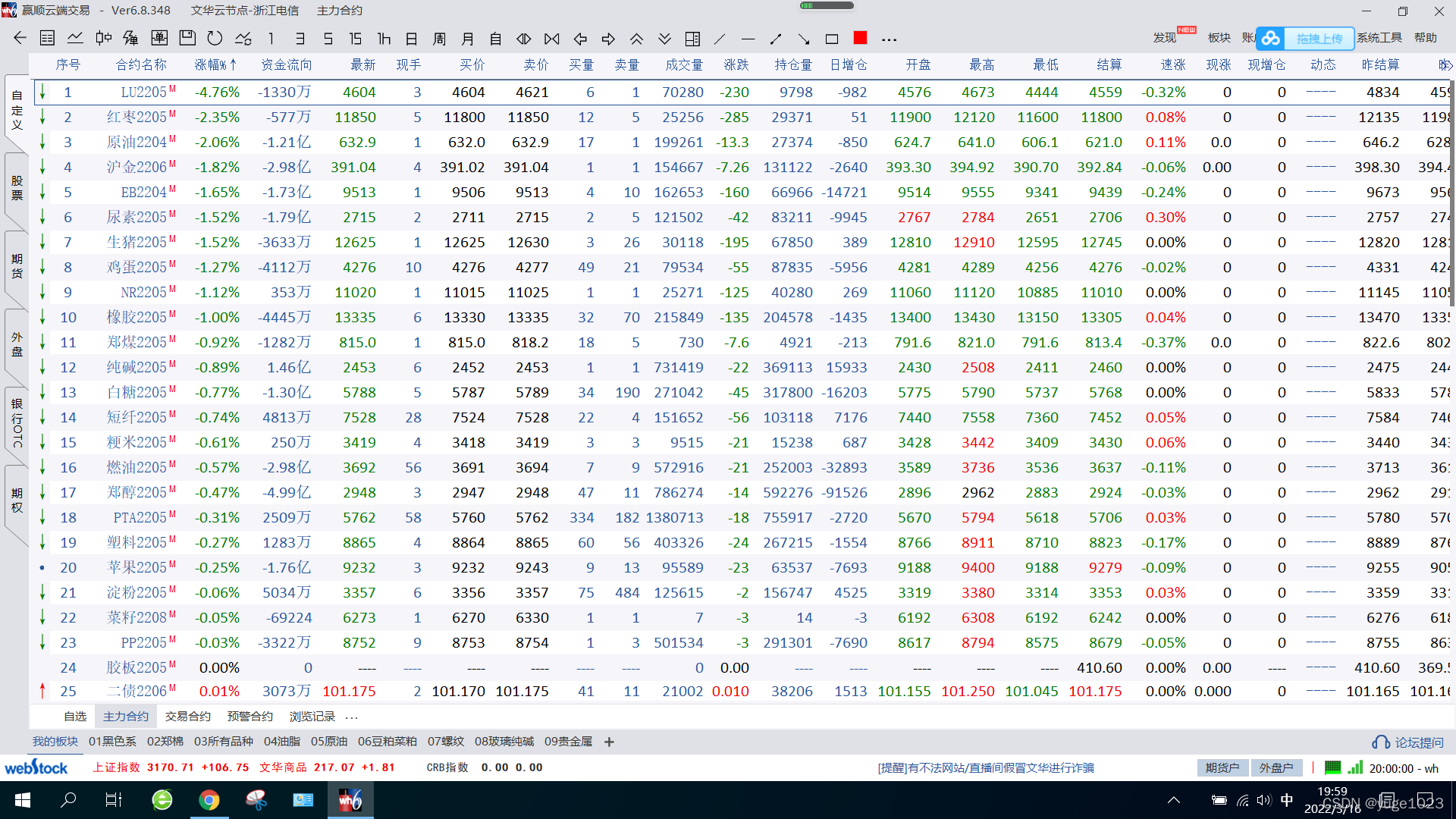
Task: Select the horizontal line drawing tool
Action: point(748,39)
